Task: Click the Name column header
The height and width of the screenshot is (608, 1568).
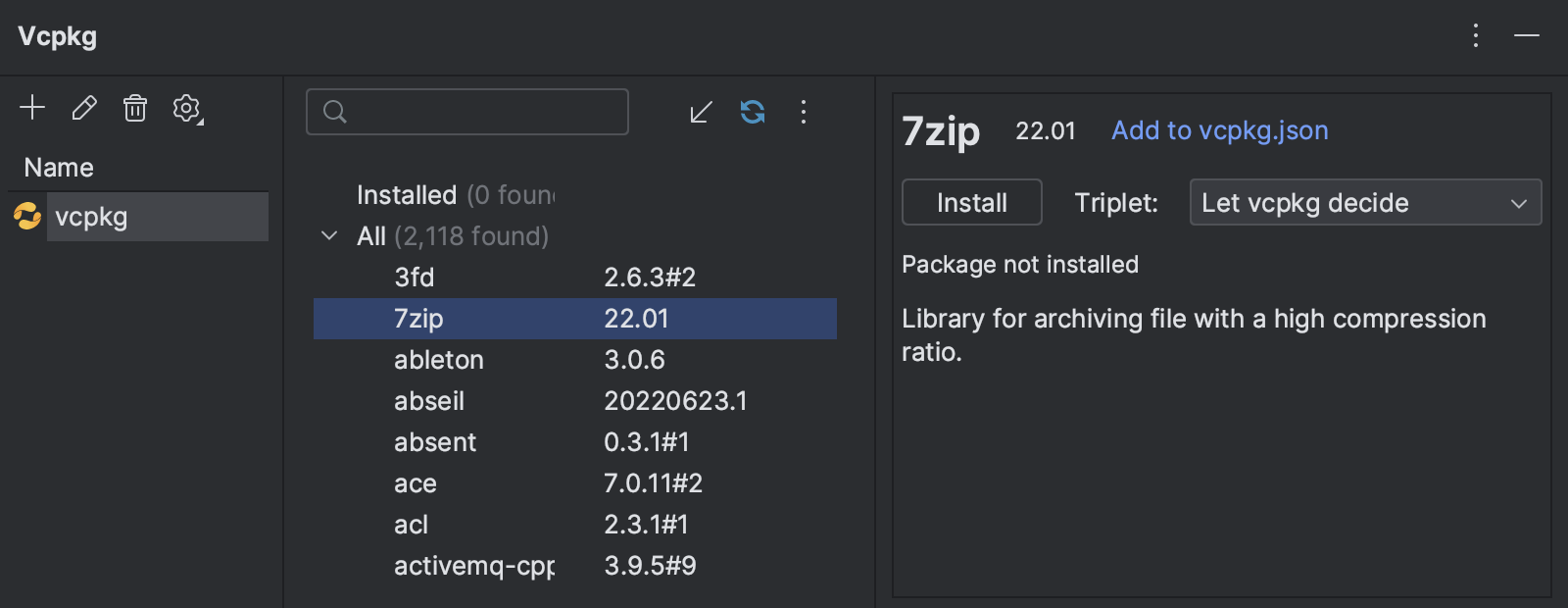Action: click(59, 168)
